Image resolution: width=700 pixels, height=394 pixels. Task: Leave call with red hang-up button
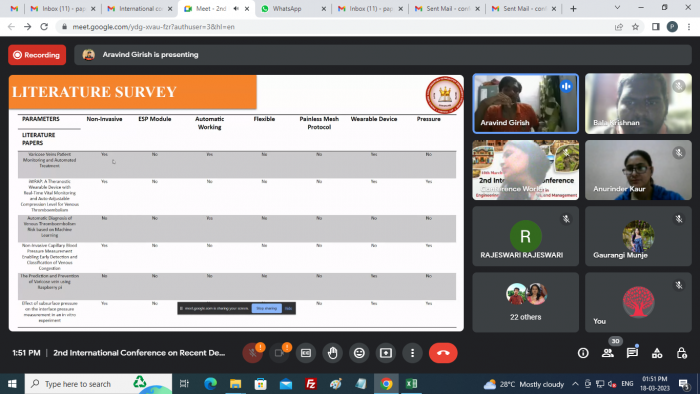443,353
